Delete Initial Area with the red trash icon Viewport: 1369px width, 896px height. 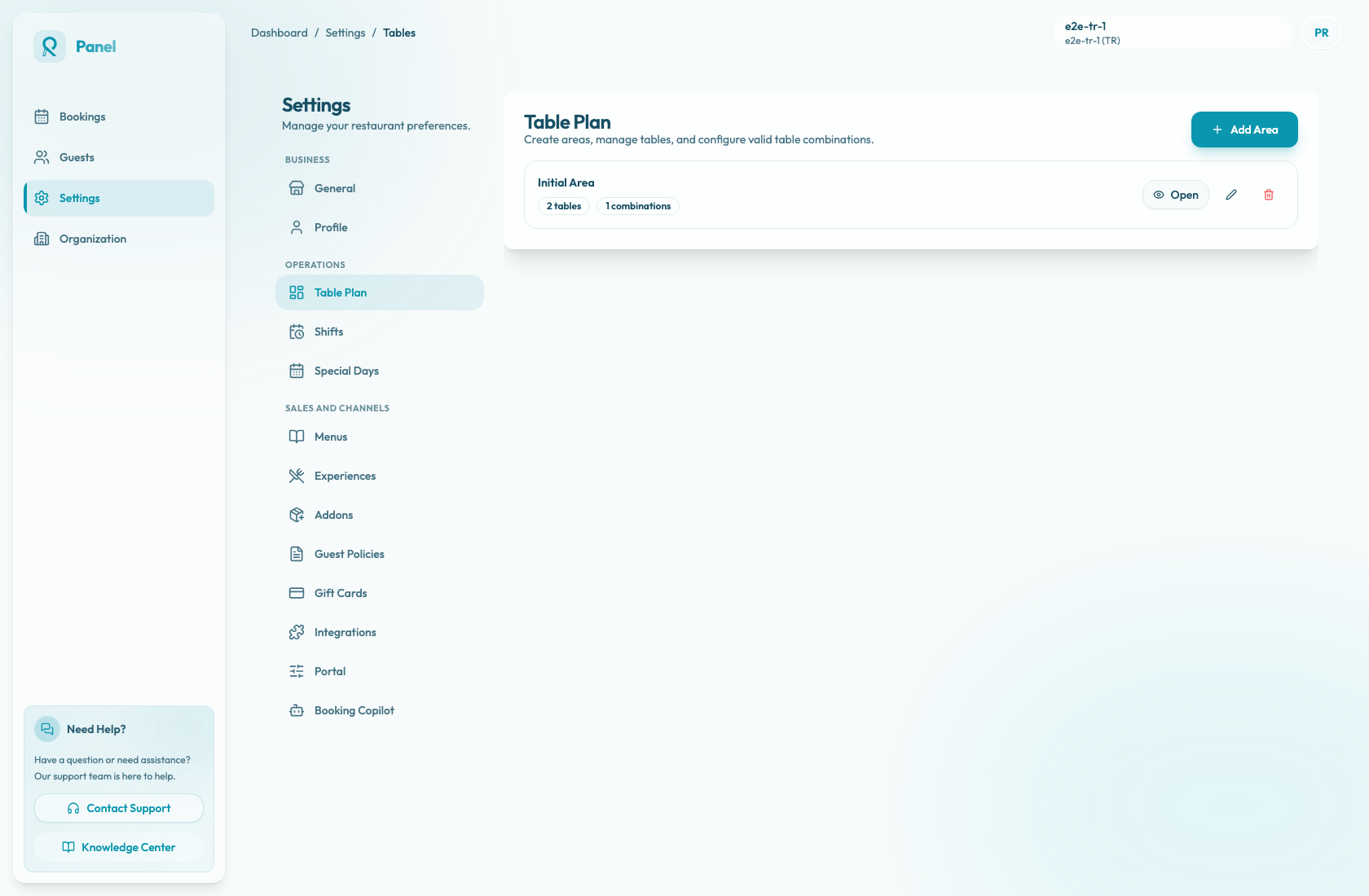[x=1269, y=195]
